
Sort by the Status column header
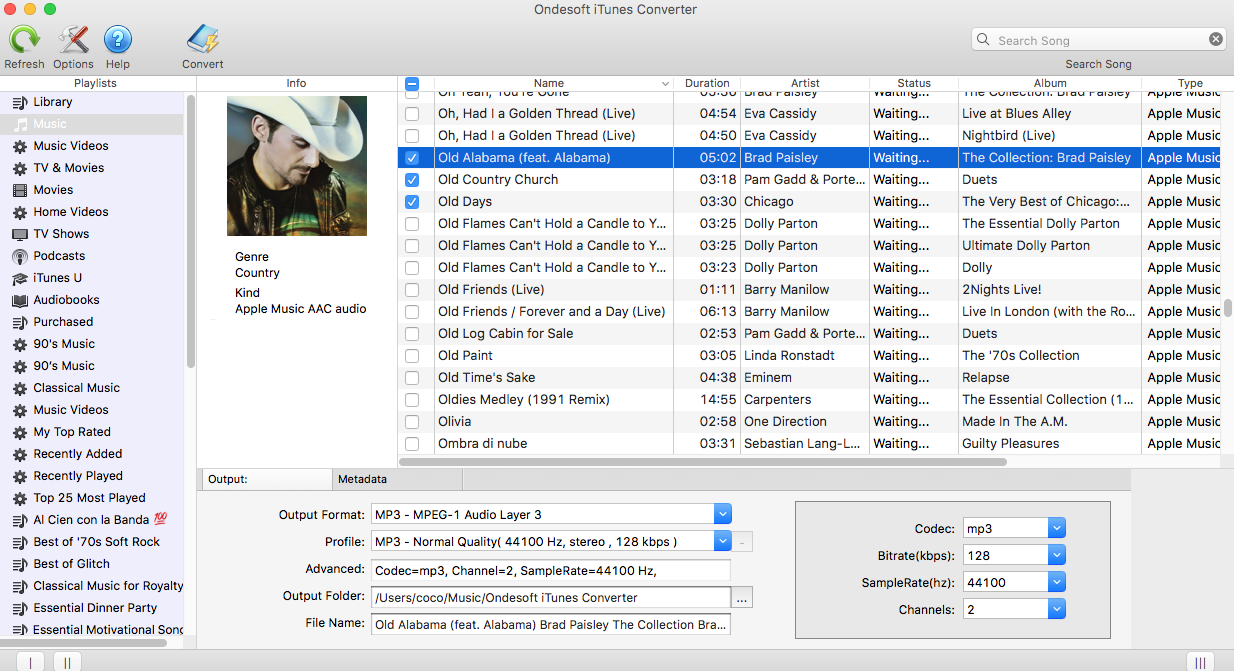(914, 83)
